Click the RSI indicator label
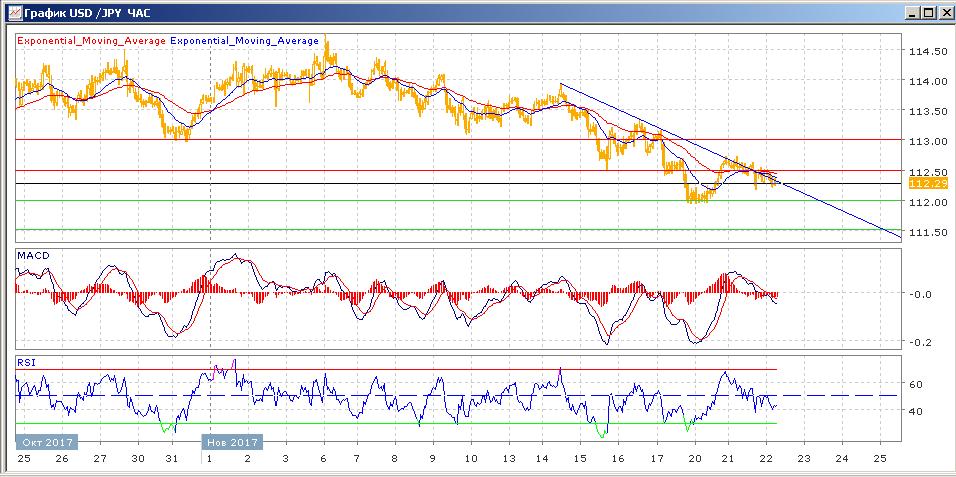Image resolution: width=956 pixels, height=477 pixels. [x=25, y=361]
